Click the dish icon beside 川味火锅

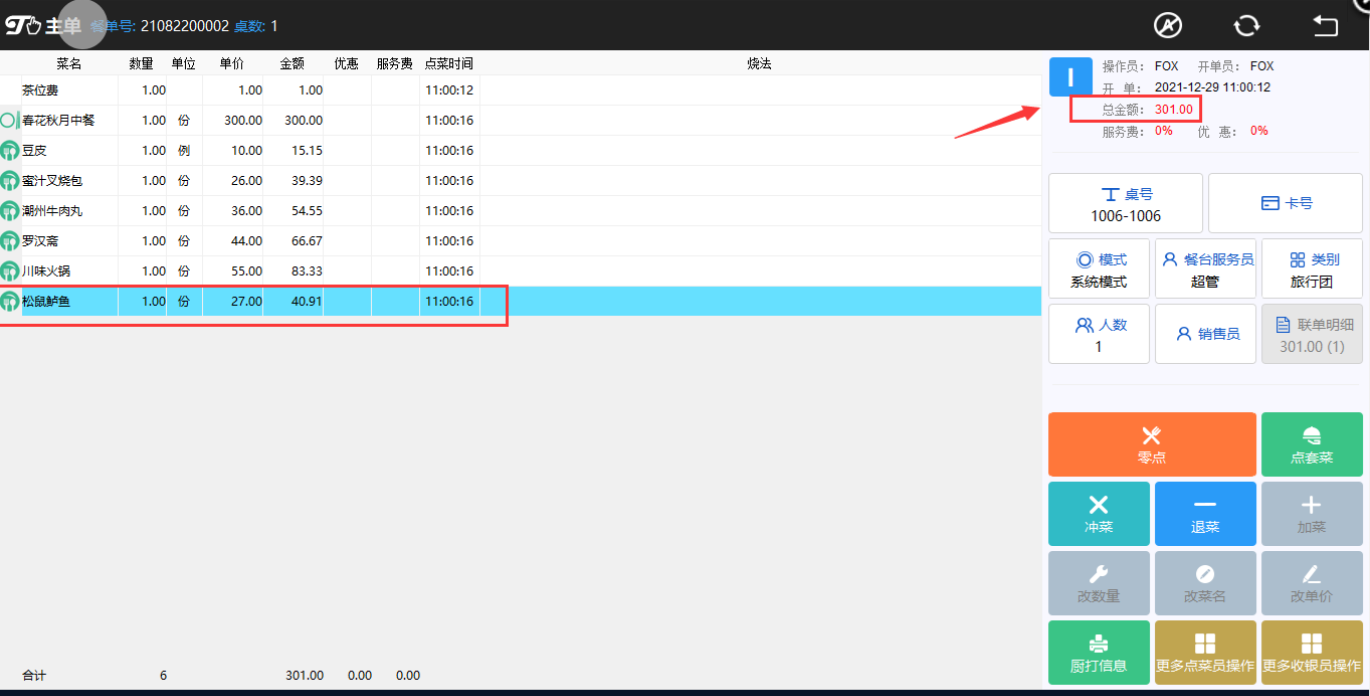[10, 271]
